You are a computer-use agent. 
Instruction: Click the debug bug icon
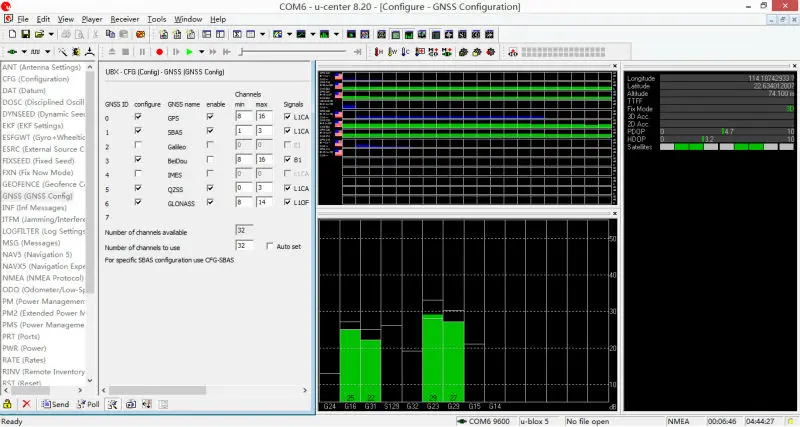click(x=76, y=52)
